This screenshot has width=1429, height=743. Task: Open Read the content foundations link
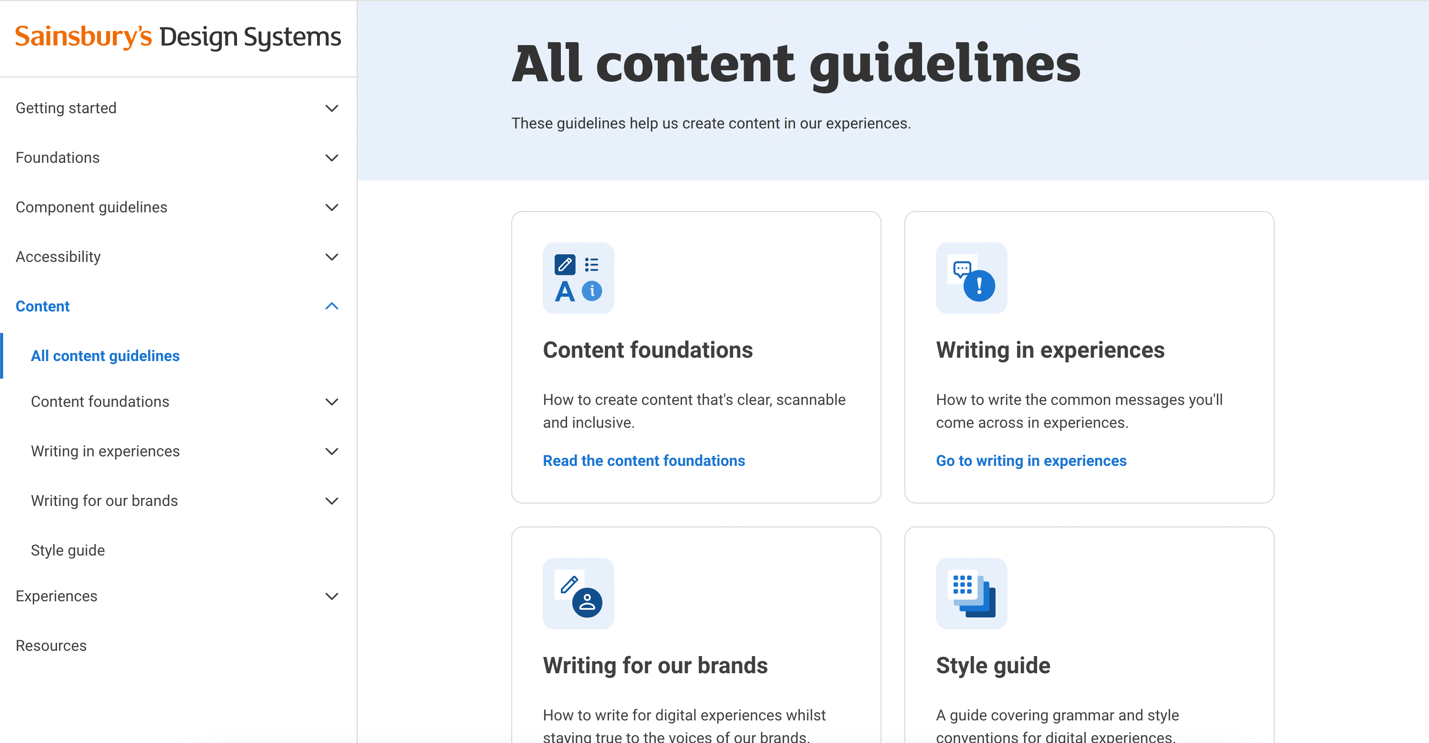644,460
